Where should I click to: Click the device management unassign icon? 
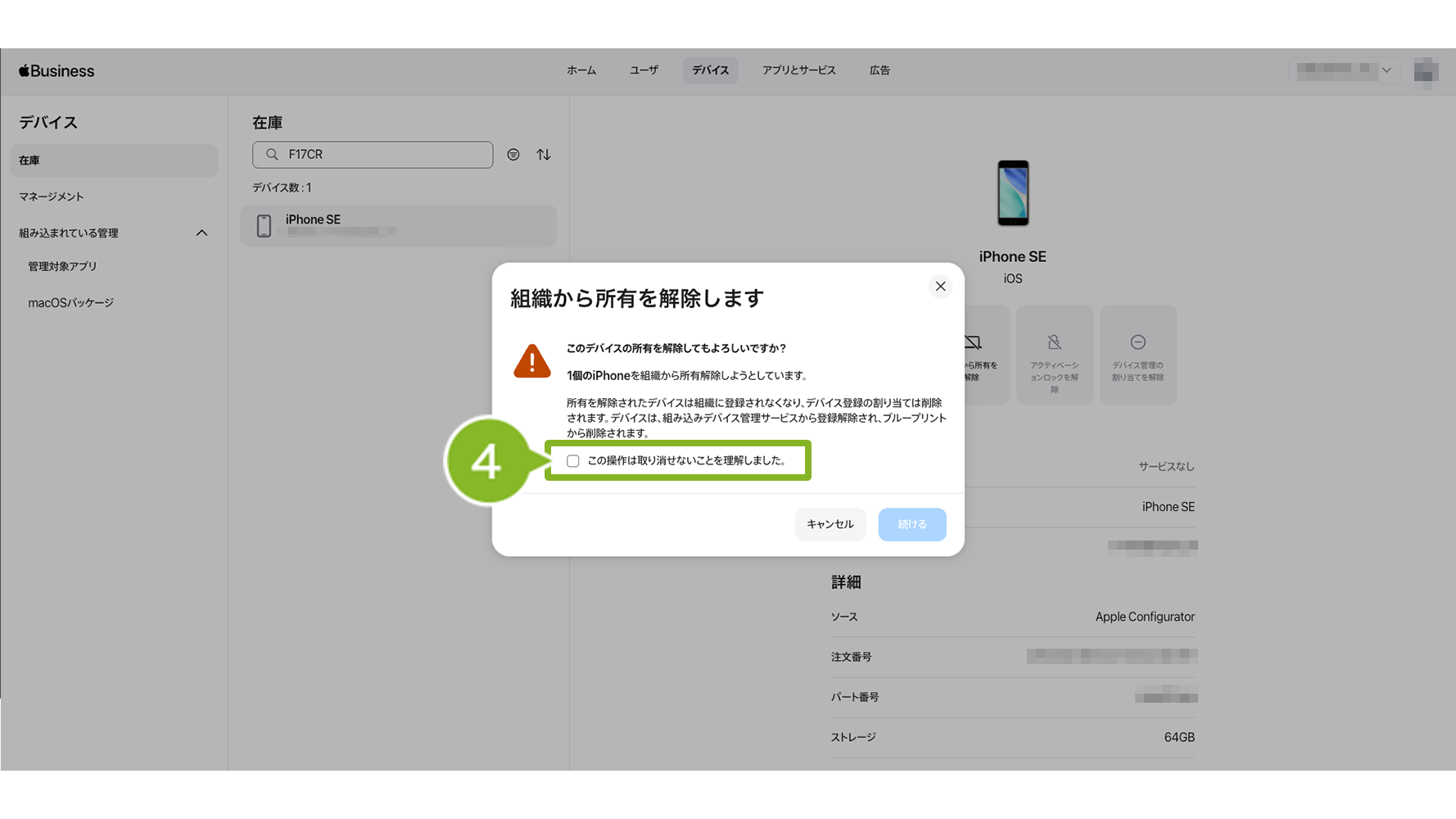(1137, 342)
